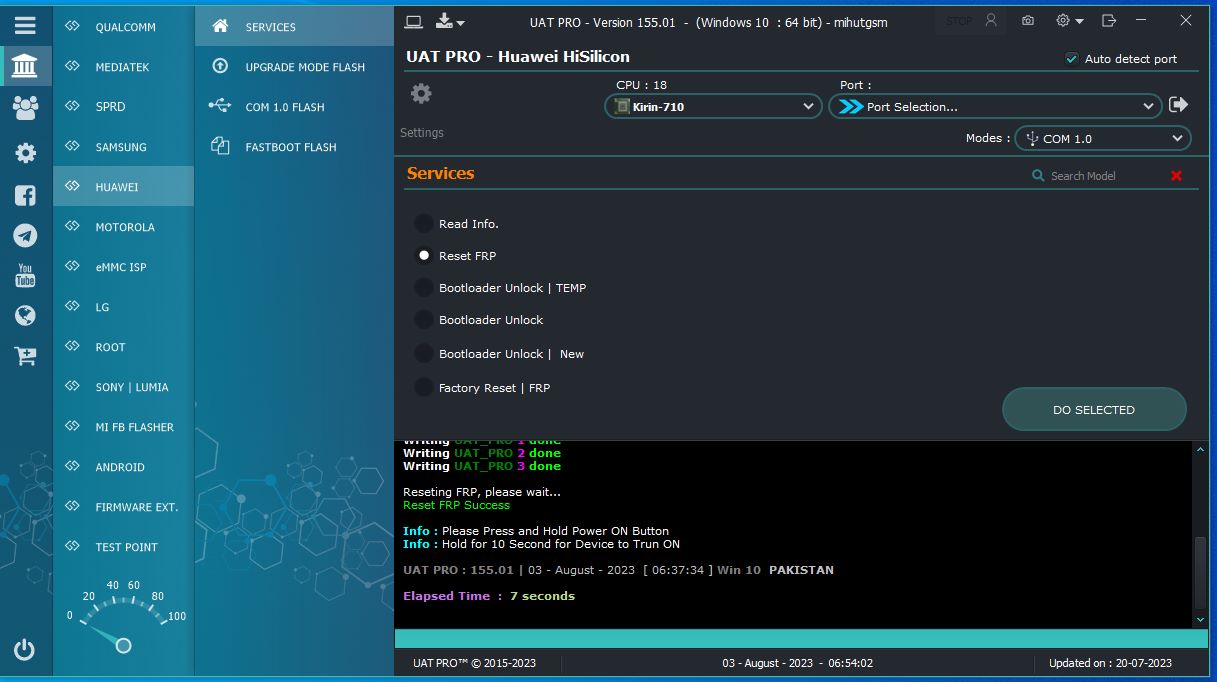Click the search magnifier icon
The height and width of the screenshot is (682, 1217).
1038,176
